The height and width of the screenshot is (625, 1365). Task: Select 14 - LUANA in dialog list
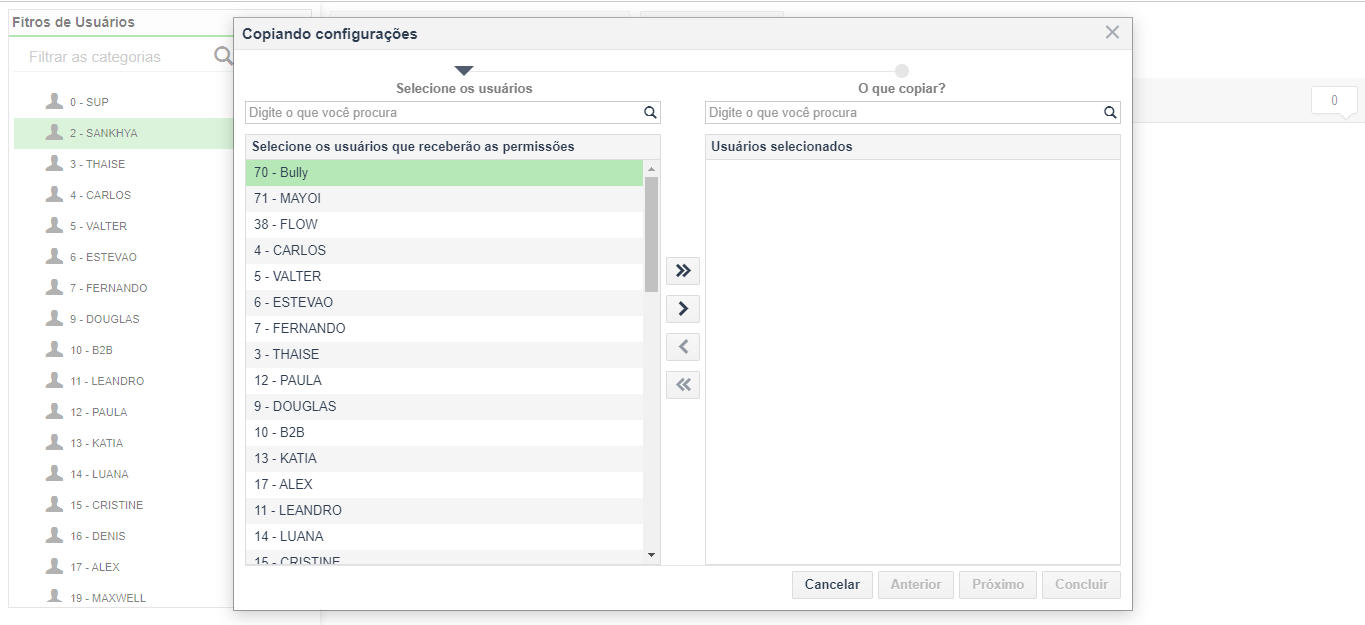[x=444, y=537]
